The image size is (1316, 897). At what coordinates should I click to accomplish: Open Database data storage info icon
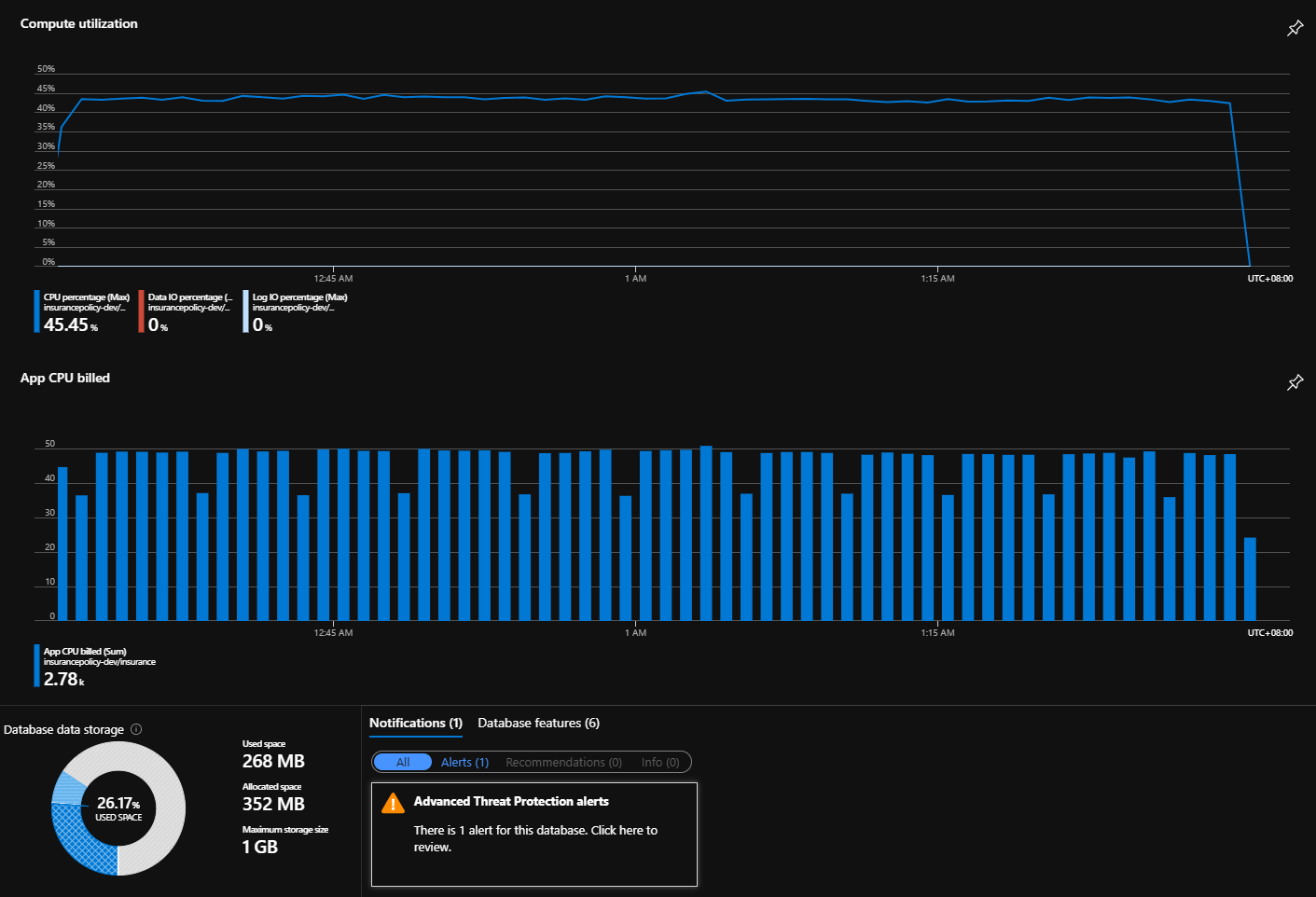point(136,729)
